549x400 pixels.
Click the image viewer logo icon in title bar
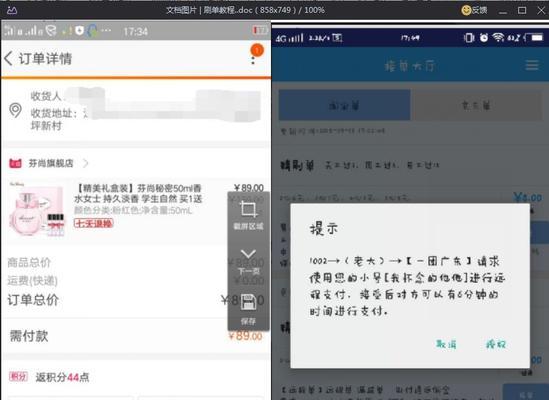point(12,10)
